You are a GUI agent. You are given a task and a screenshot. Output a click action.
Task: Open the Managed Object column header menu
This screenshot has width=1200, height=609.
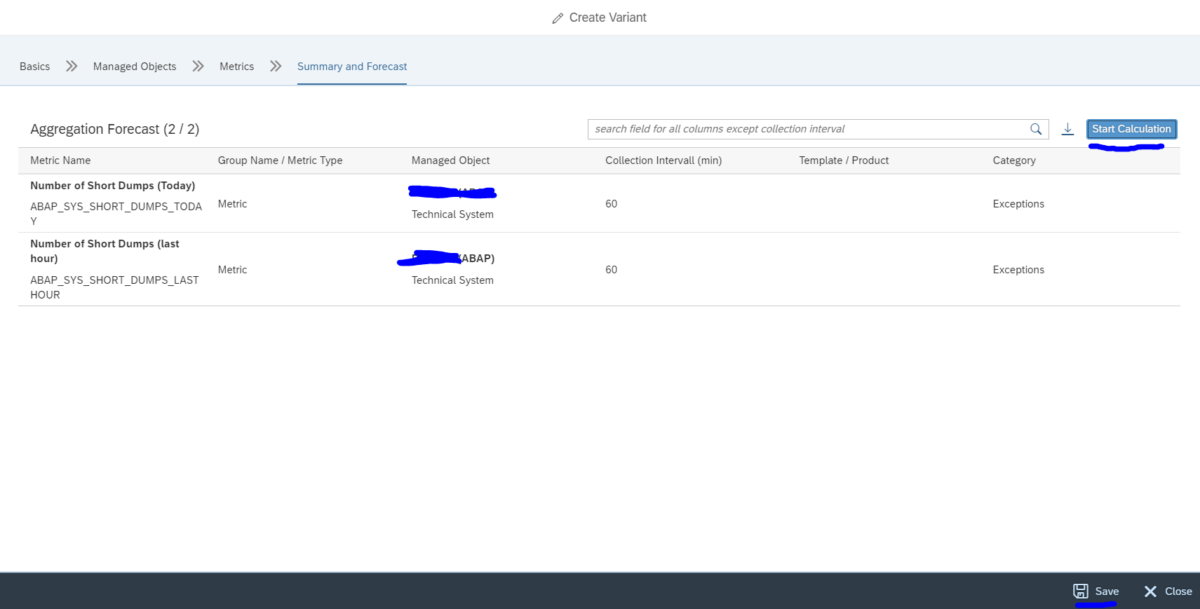click(x=450, y=160)
